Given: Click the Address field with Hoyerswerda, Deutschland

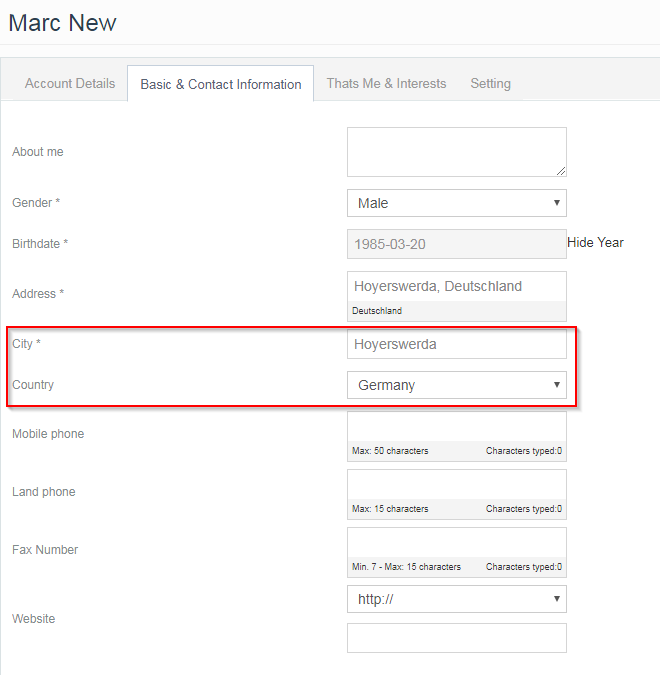Looking at the screenshot, I should pyautogui.click(x=457, y=286).
